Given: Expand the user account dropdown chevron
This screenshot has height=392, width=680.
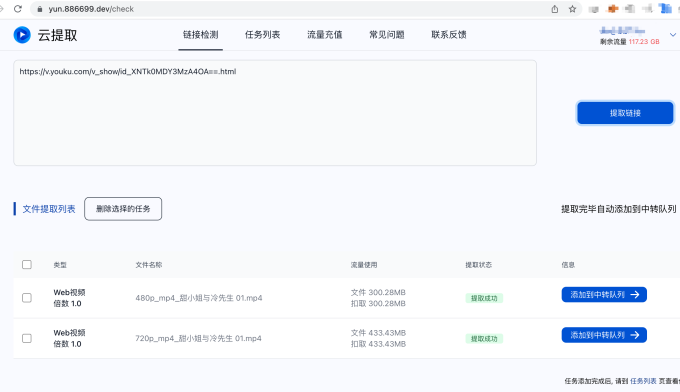Looking at the screenshot, I should coord(673,35).
